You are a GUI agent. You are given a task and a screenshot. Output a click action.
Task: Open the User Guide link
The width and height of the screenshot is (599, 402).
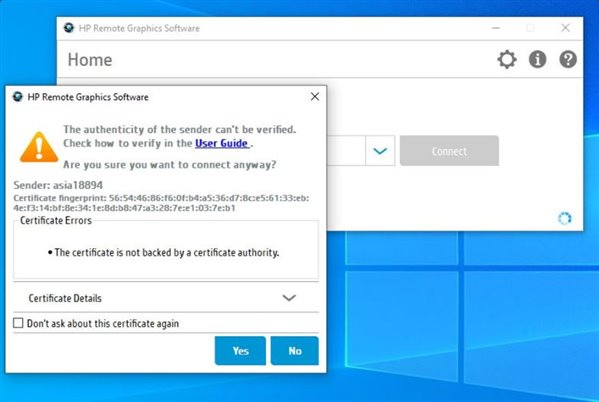(x=222, y=143)
